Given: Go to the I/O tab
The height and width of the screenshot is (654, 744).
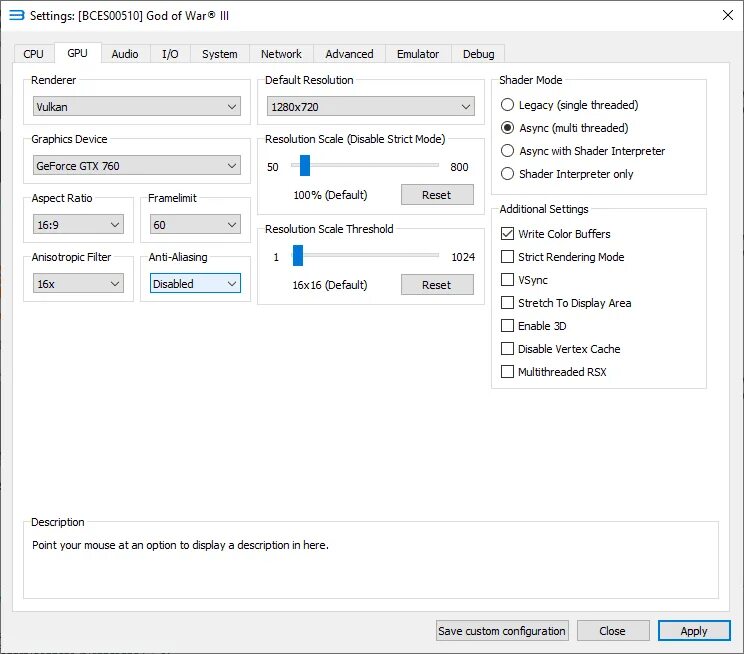Looking at the screenshot, I should click(170, 54).
